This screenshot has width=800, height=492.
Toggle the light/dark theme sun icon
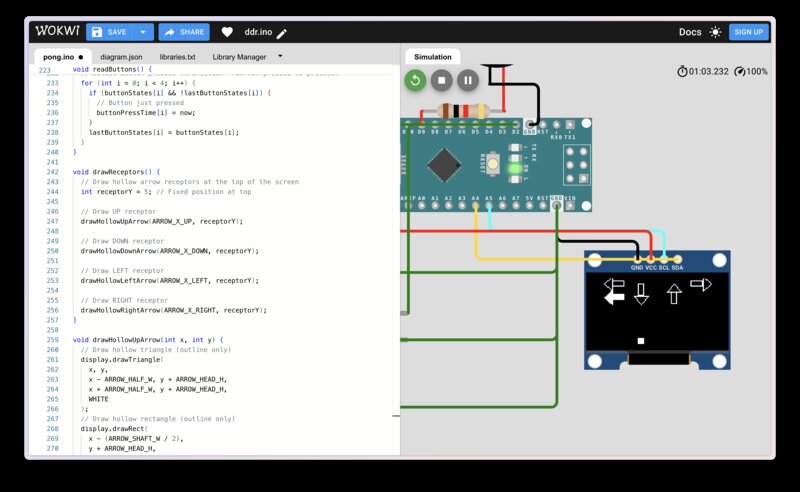pyautogui.click(x=715, y=32)
